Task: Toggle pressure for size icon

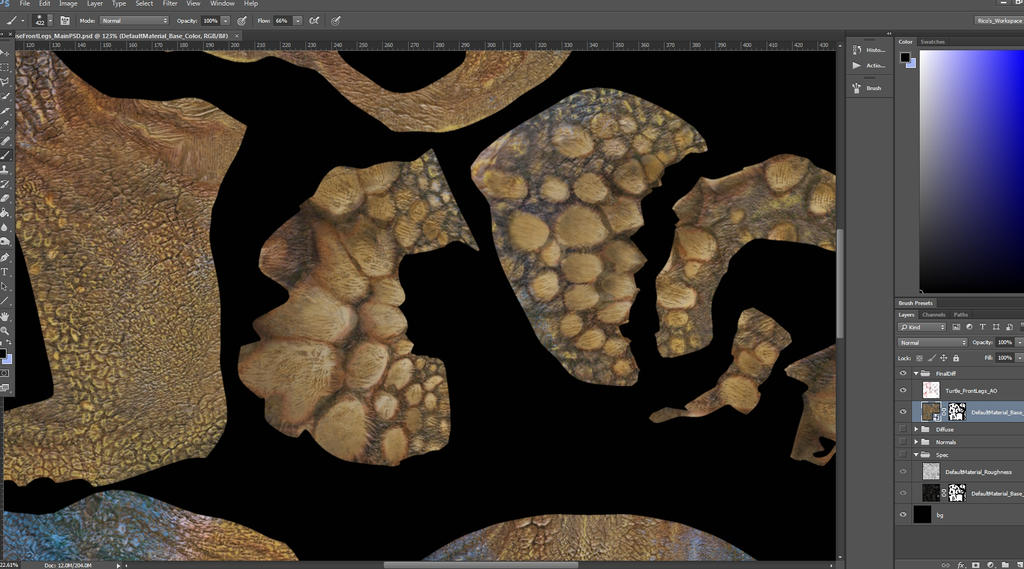Action: click(x=336, y=20)
